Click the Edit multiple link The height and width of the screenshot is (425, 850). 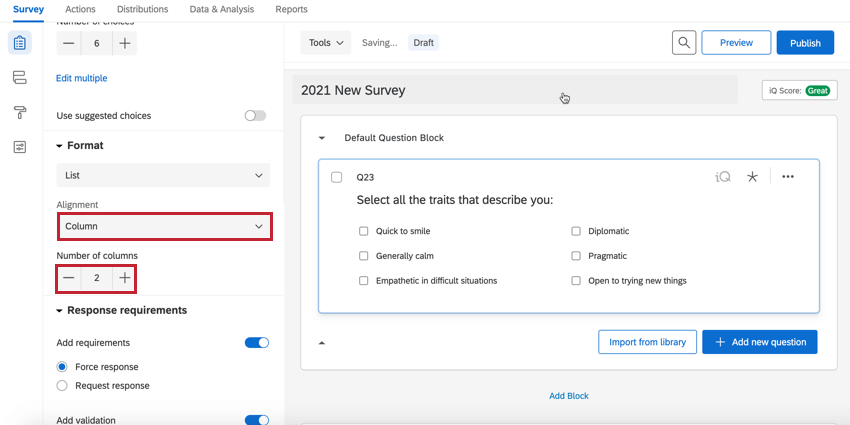pos(82,78)
